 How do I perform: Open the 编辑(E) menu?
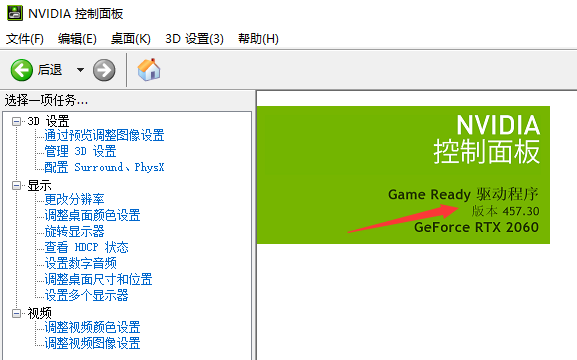[x=77, y=39]
